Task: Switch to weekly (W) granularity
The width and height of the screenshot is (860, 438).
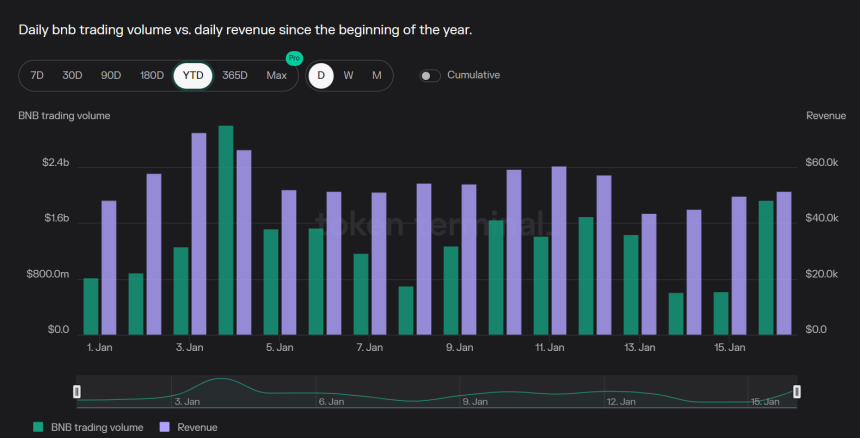Action: [348, 76]
